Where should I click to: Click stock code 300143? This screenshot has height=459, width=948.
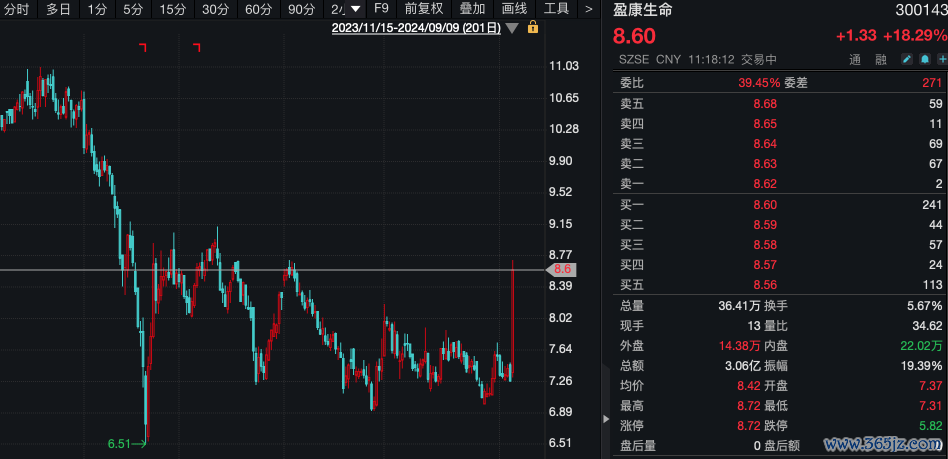919,10
